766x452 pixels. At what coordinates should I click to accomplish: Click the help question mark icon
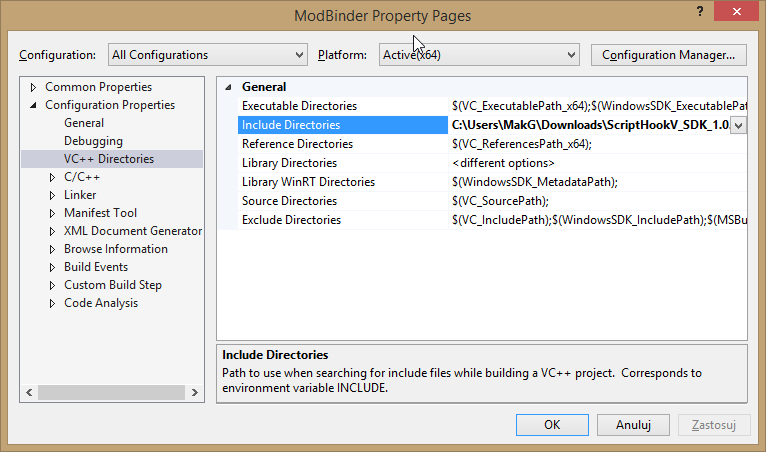pyautogui.click(x=697, y=11)
